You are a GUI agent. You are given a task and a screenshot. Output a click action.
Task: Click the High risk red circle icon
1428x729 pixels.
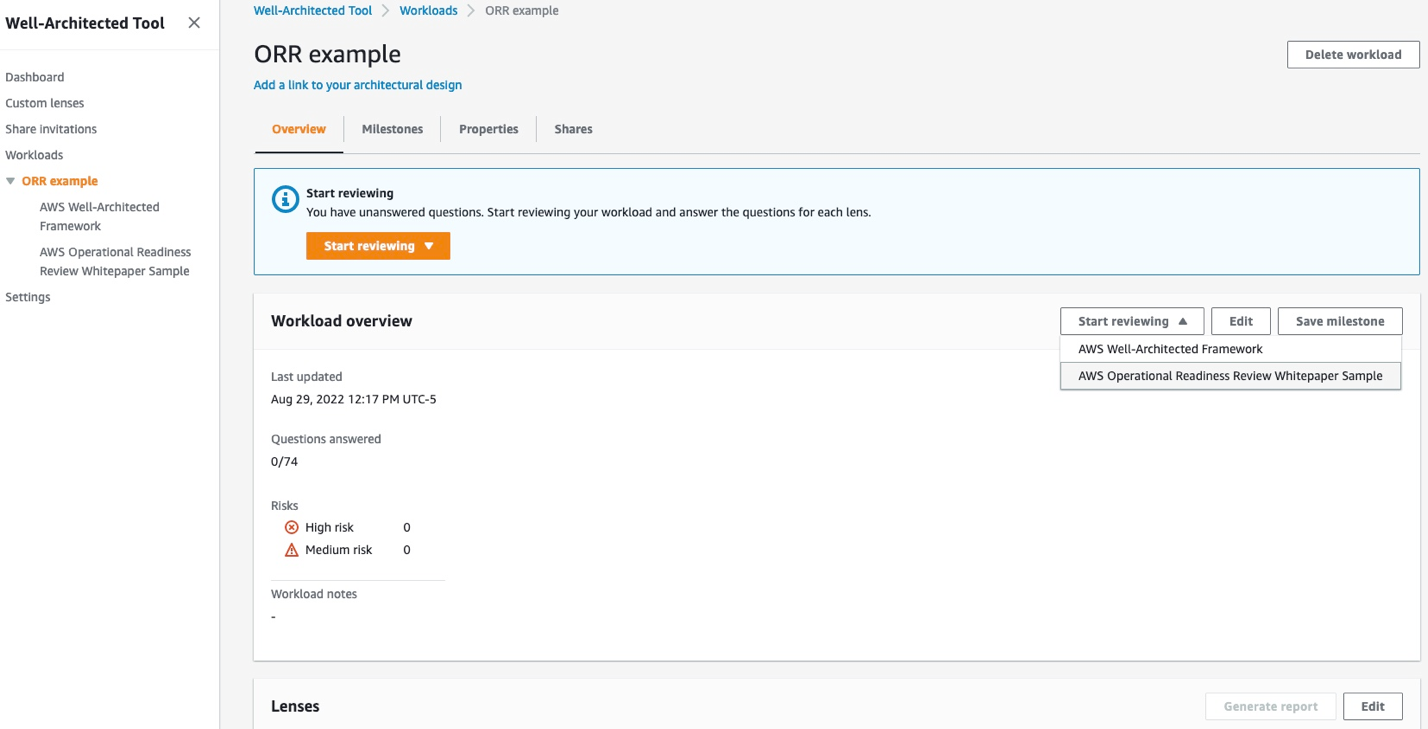pos(291,527)
